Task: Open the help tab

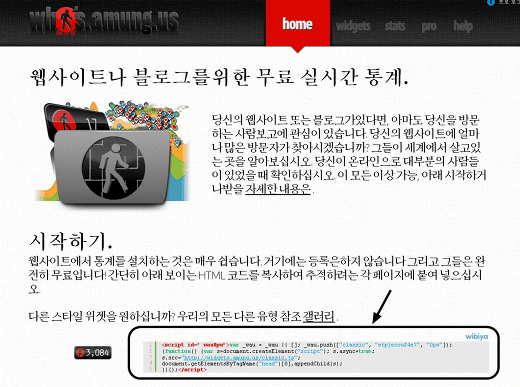Action: click(x=463, y=26)
